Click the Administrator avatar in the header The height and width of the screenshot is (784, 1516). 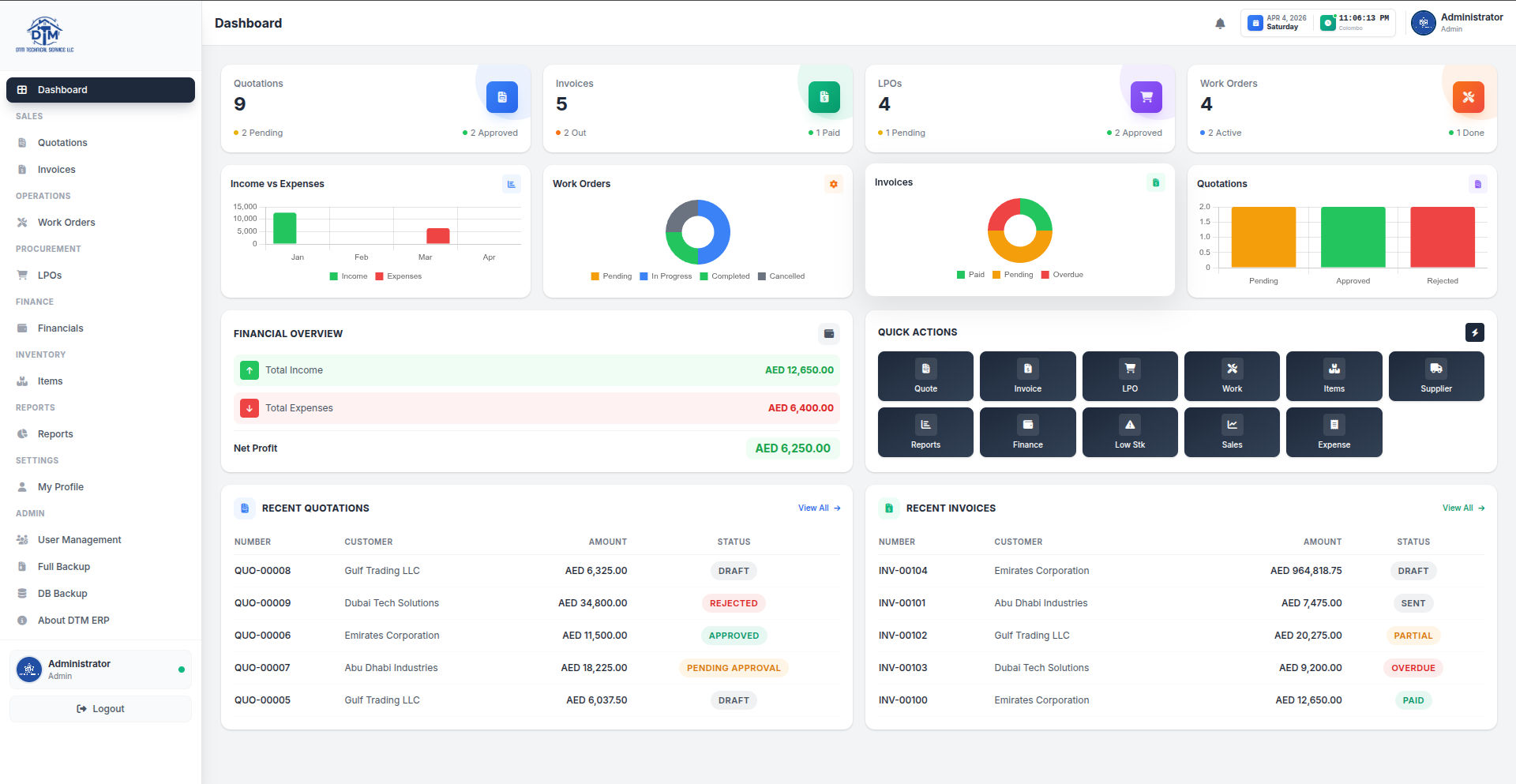1424,23
